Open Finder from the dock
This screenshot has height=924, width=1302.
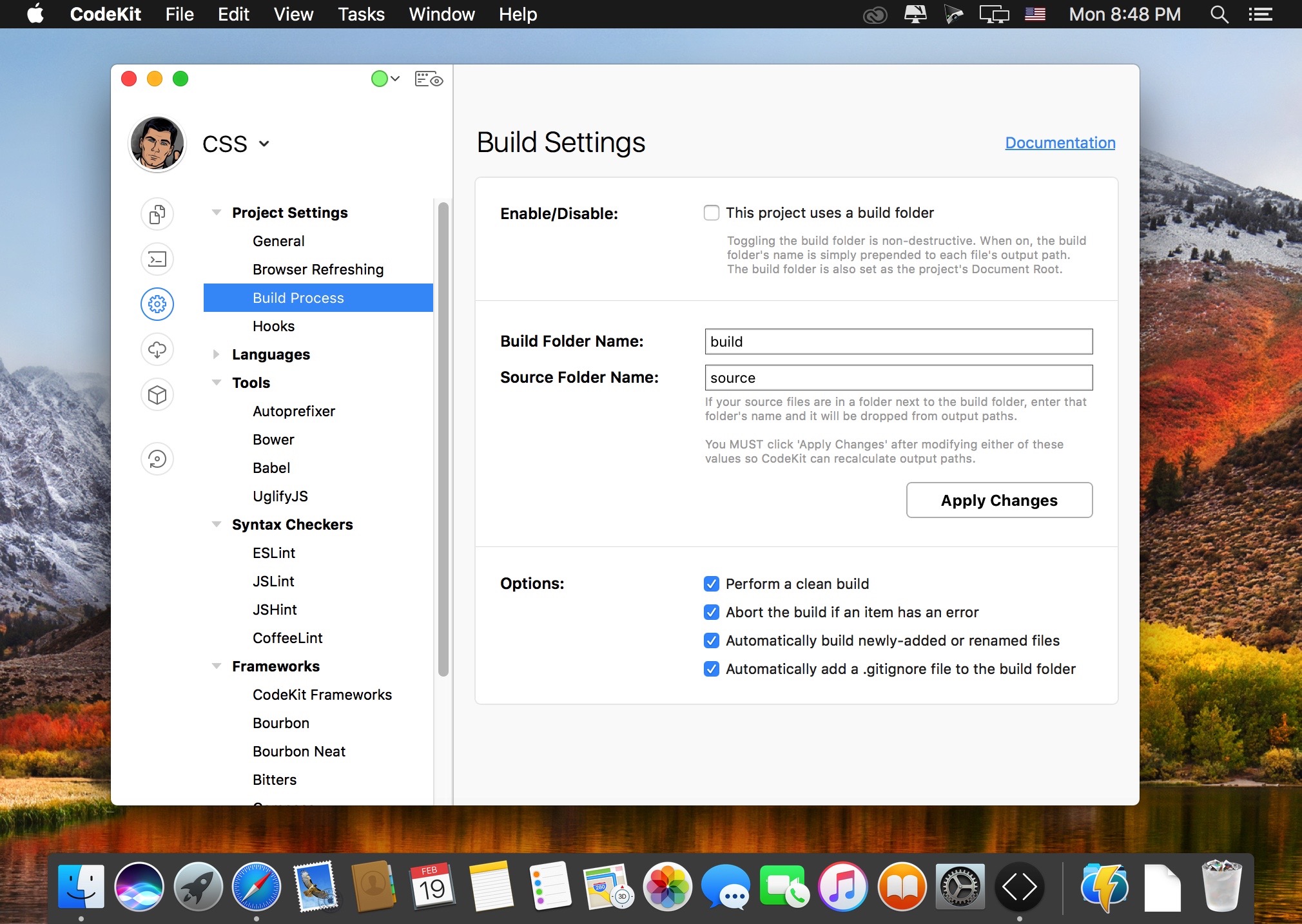coord(81,887)
